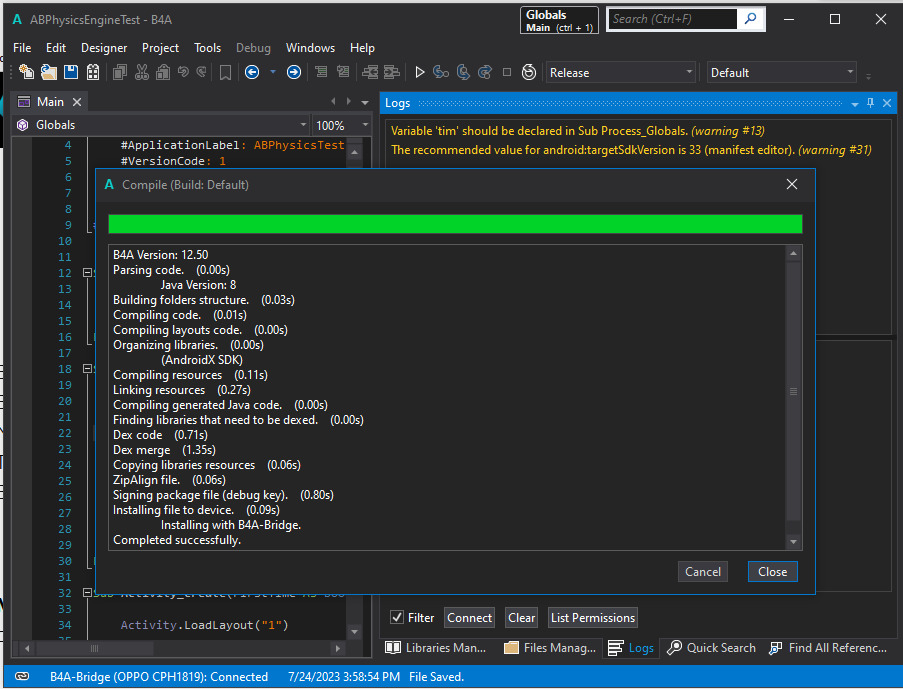
Task: Click the Uncomment block icon
Action: click(343, 72)
